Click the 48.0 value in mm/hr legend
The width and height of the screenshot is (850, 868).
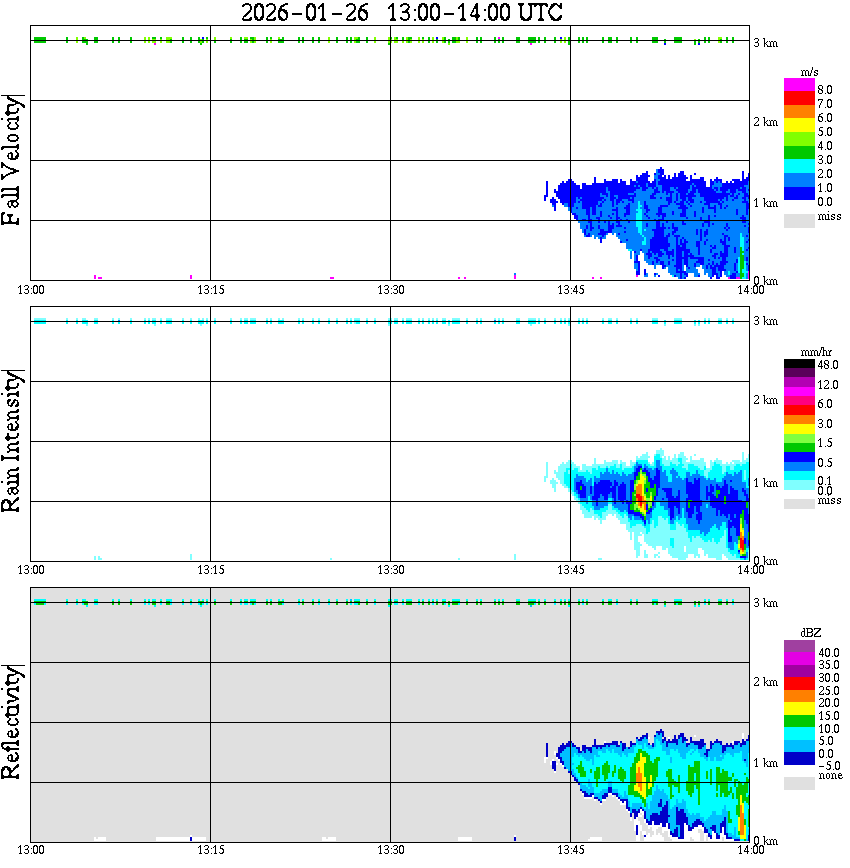(x=828, y=365)
